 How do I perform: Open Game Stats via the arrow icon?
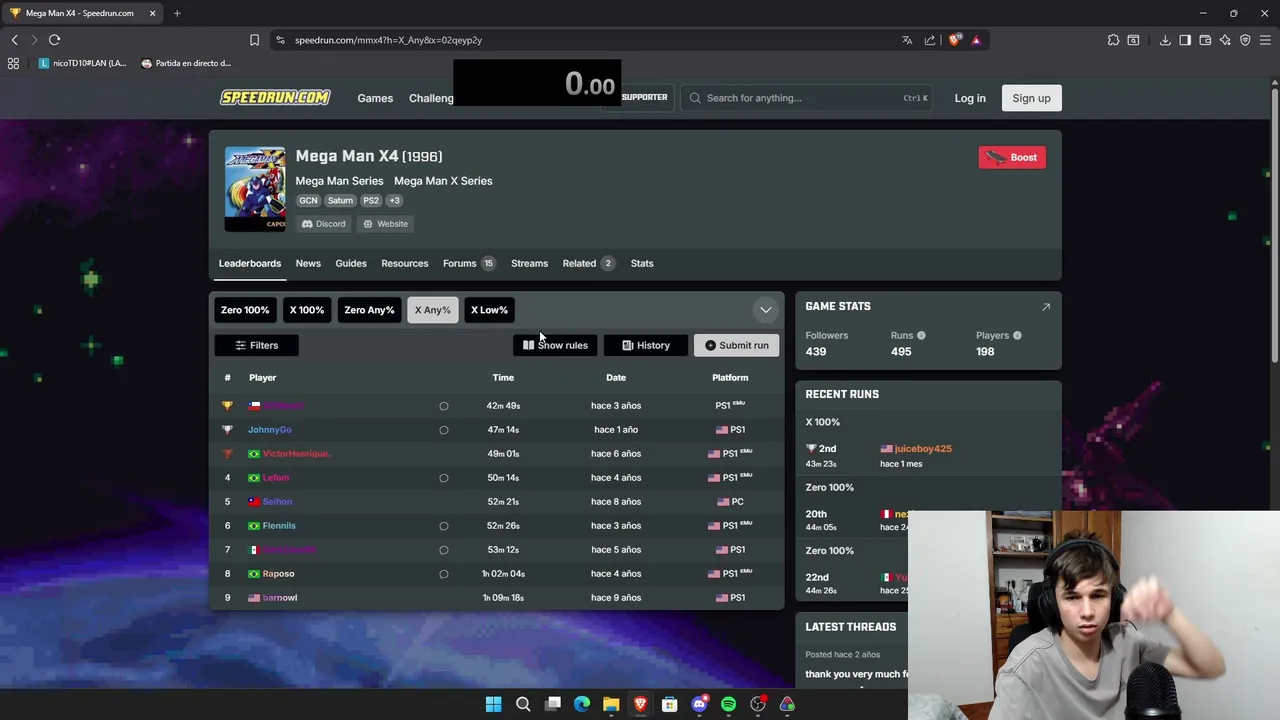[1046, 307]
